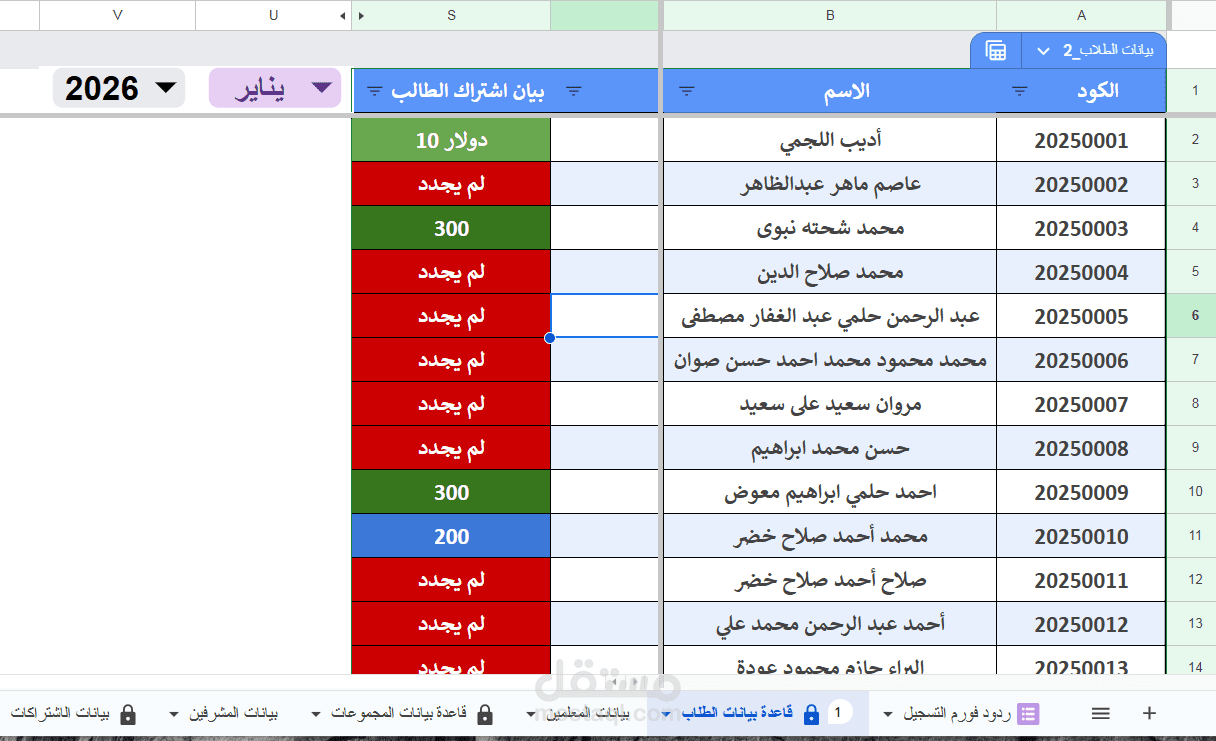This screenshot has height=741, width=1216.
Task: Open قاعدة بيانات الطلاب tab menu arrow
Action: click(667, 715)
